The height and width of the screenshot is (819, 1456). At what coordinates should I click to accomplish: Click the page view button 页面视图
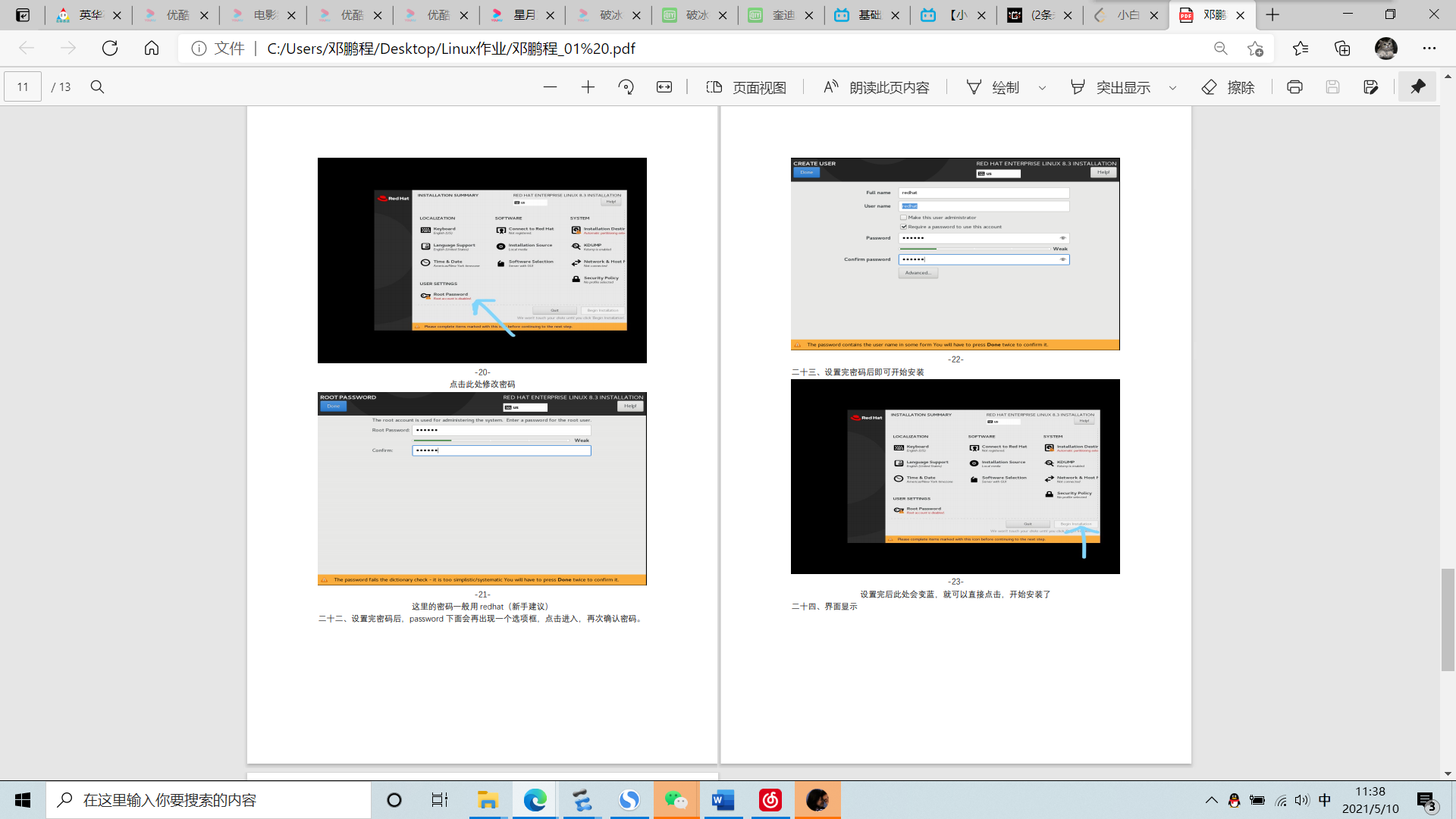[x=746, y=87]
